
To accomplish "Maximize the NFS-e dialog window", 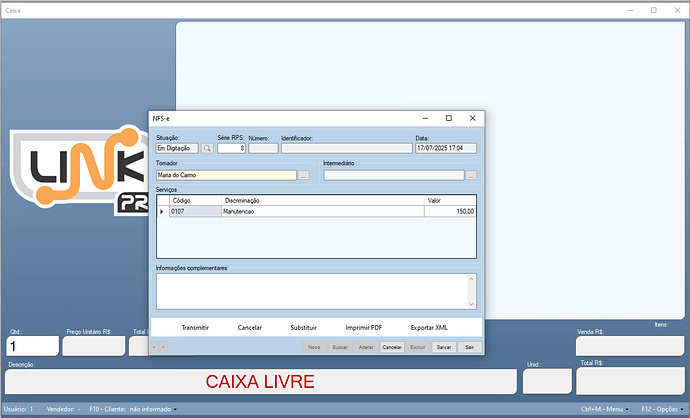I will pos(448,118).
